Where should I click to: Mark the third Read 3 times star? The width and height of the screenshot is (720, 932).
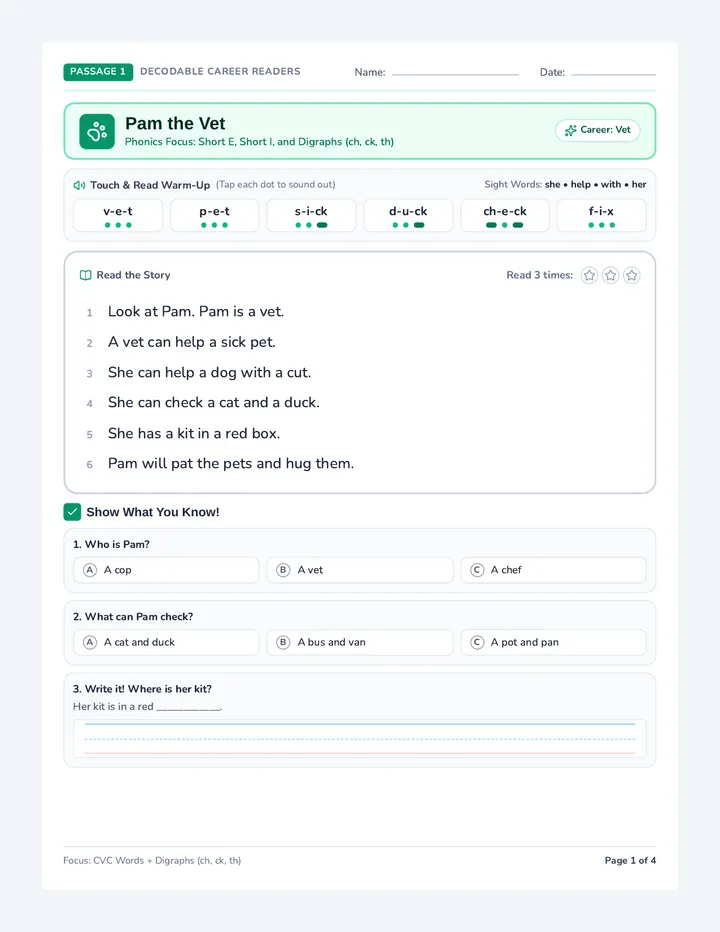(631, 275)
